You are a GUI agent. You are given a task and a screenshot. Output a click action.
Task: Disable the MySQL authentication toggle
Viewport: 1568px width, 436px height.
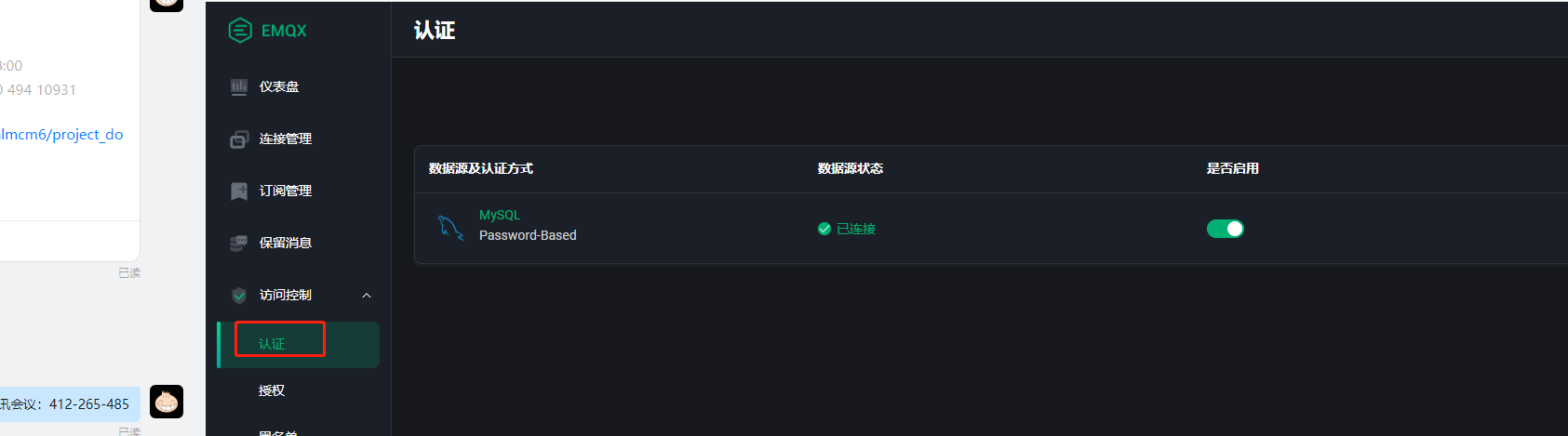(1225, 229)
